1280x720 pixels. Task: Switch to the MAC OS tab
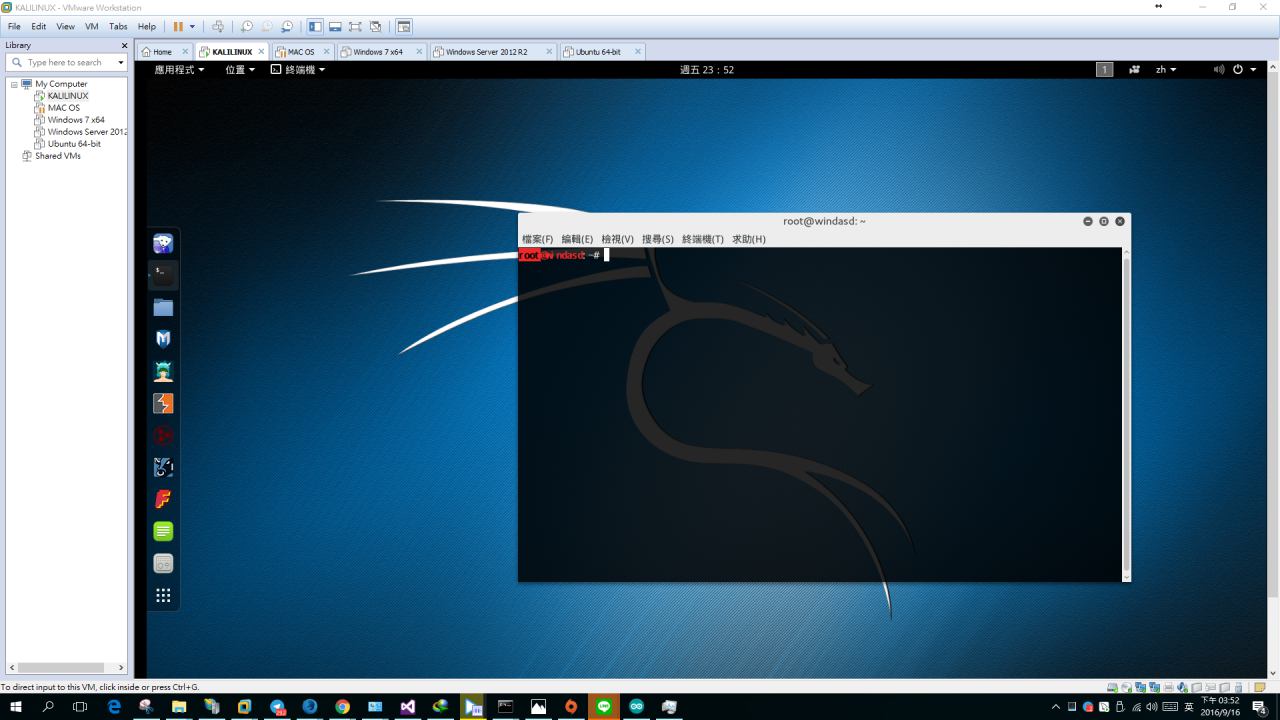click(x=301, y=52)
